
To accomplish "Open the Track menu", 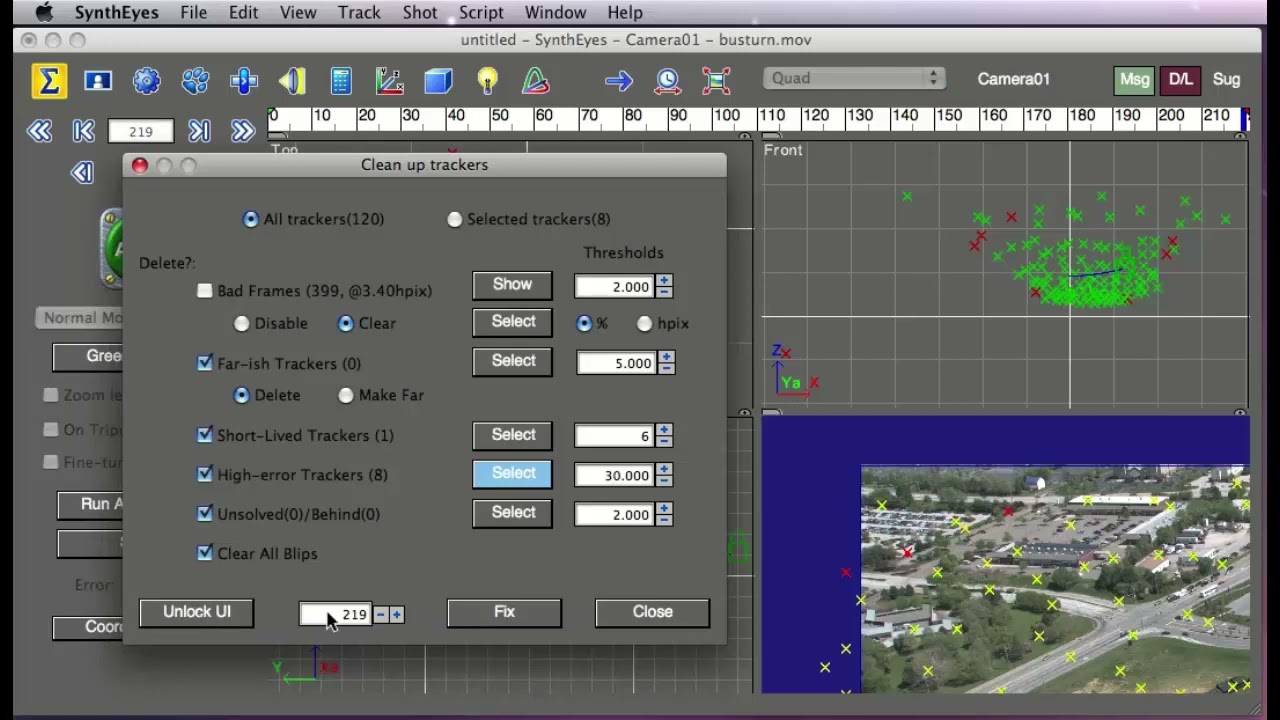I will tap(358, 13).
